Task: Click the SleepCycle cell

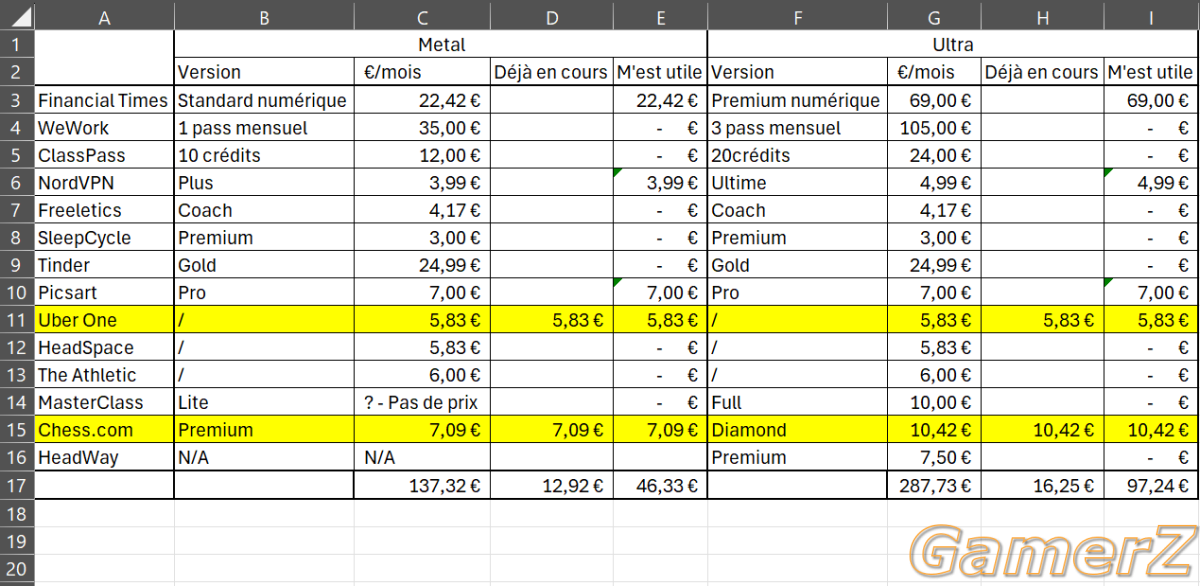Action: click(104, 238)
